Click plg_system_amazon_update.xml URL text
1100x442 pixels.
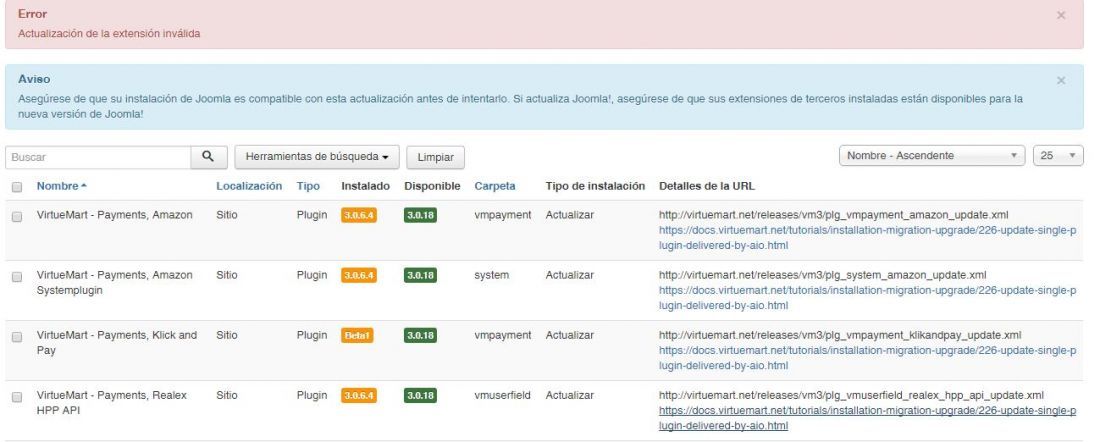[822, 275]
